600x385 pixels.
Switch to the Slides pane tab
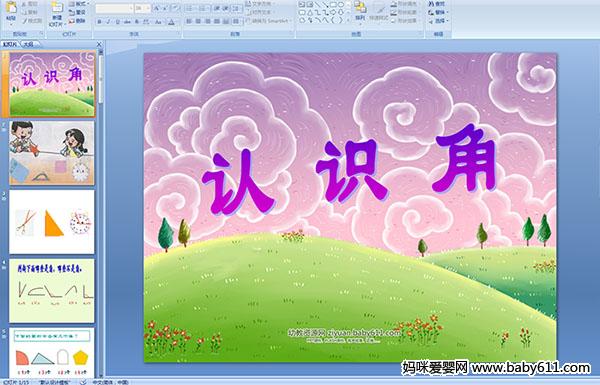click(10, 44)
